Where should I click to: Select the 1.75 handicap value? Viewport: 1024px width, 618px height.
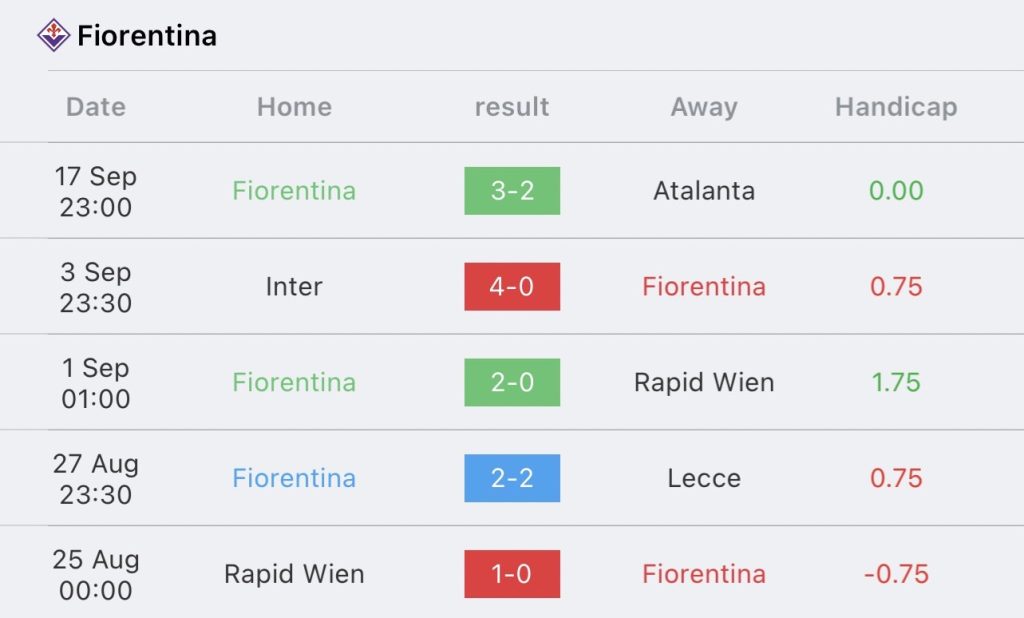click(x=896, y=383)
